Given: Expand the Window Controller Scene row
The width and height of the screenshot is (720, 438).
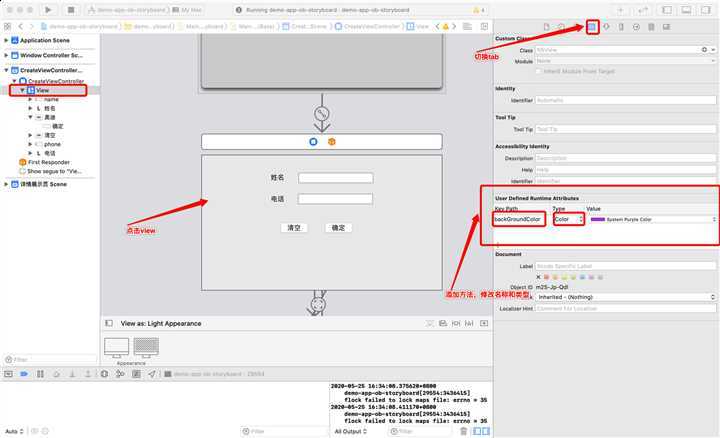Looking at the screenshot, I should tap(6, 55).
